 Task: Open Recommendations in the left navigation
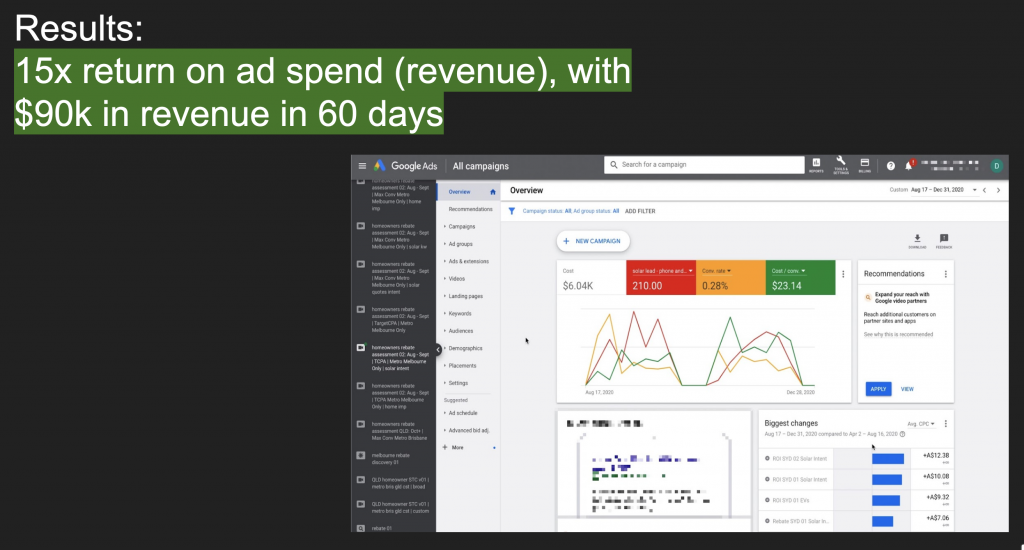click(x=470, y=209)
